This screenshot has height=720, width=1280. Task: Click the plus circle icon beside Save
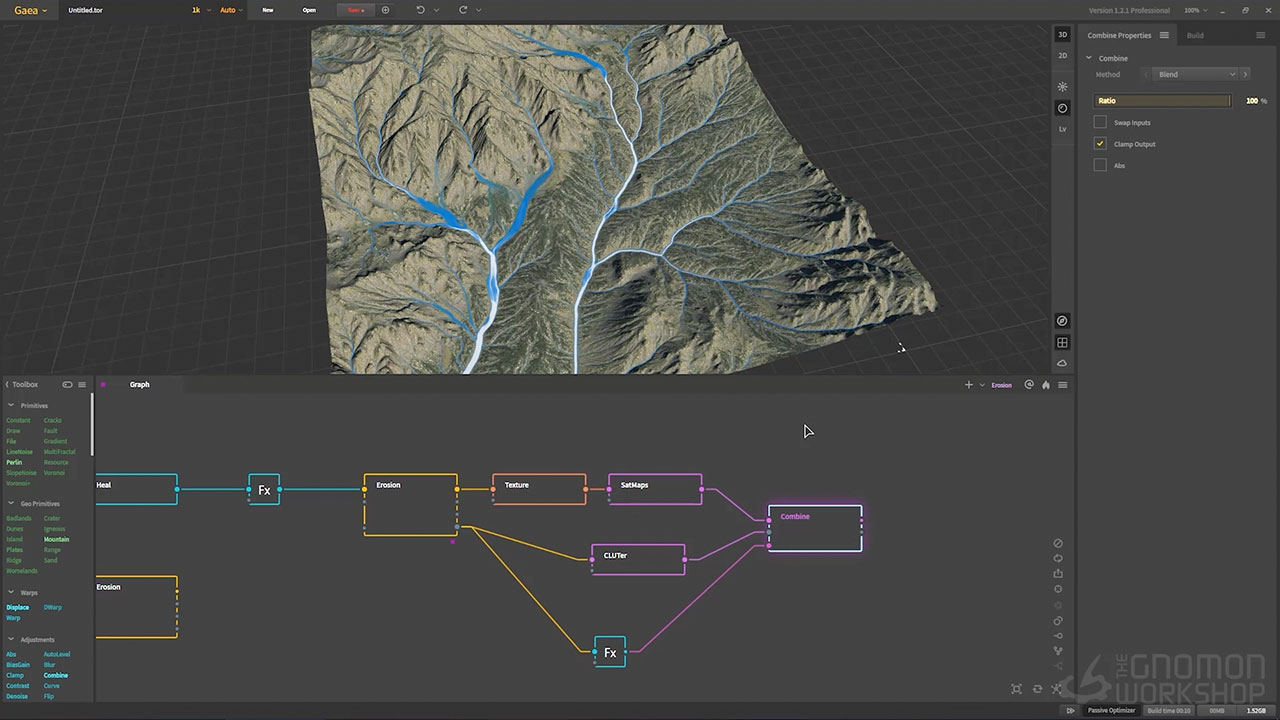(x=386, y=10)
